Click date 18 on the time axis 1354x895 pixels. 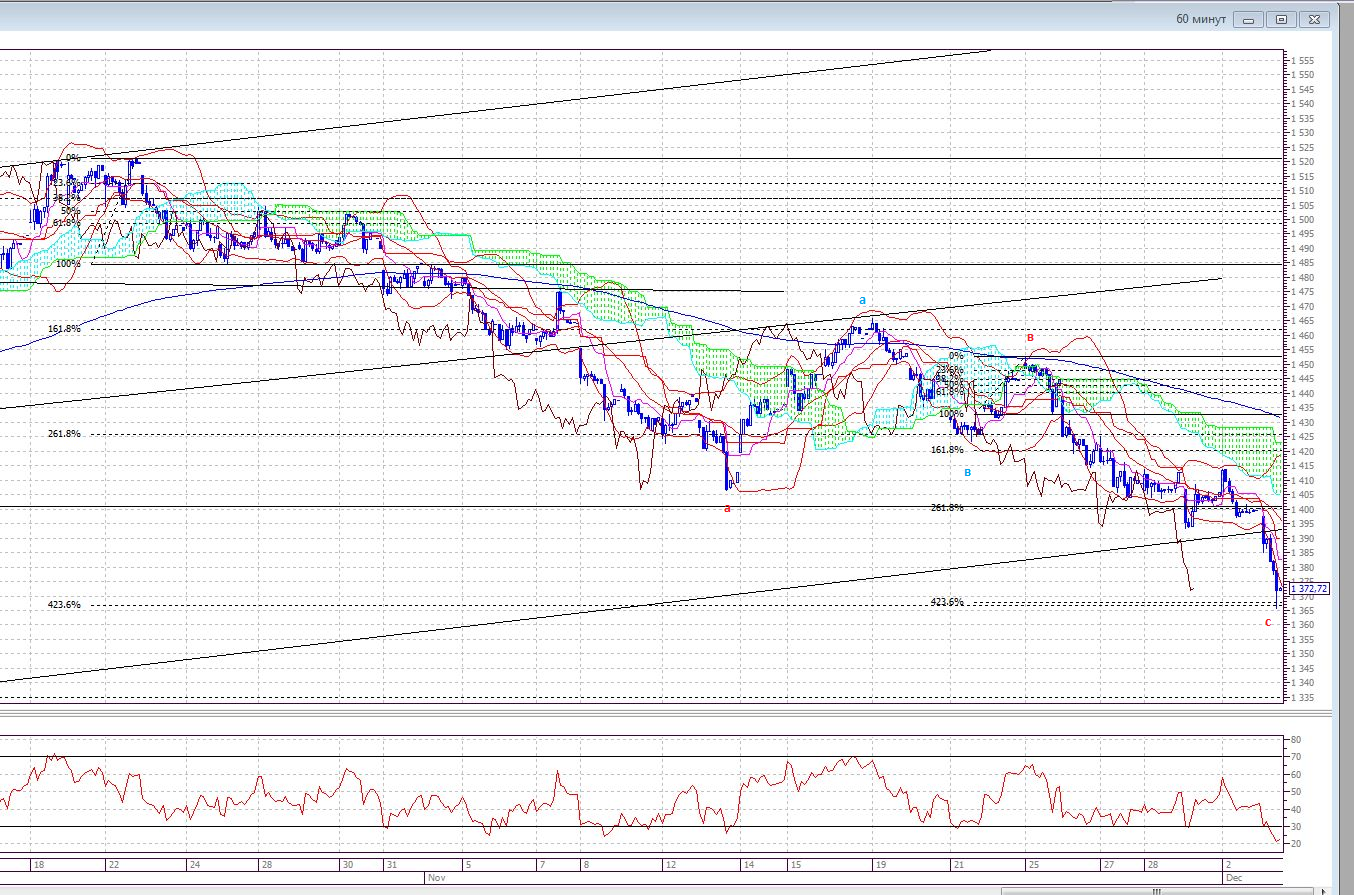coord(38,864)
